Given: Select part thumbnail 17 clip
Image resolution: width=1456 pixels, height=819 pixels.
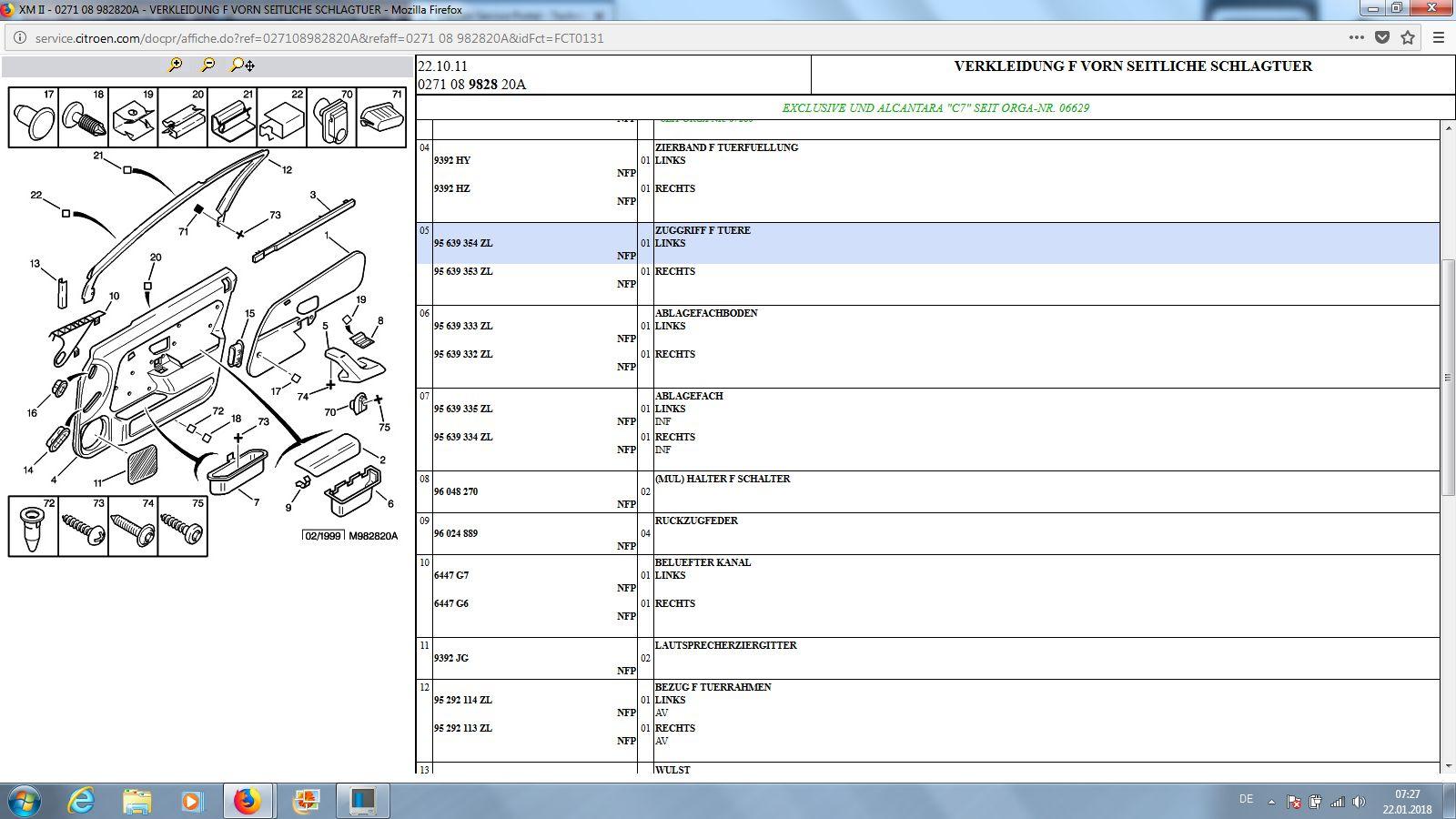Looking at the screenshot, I should [34, 117].
